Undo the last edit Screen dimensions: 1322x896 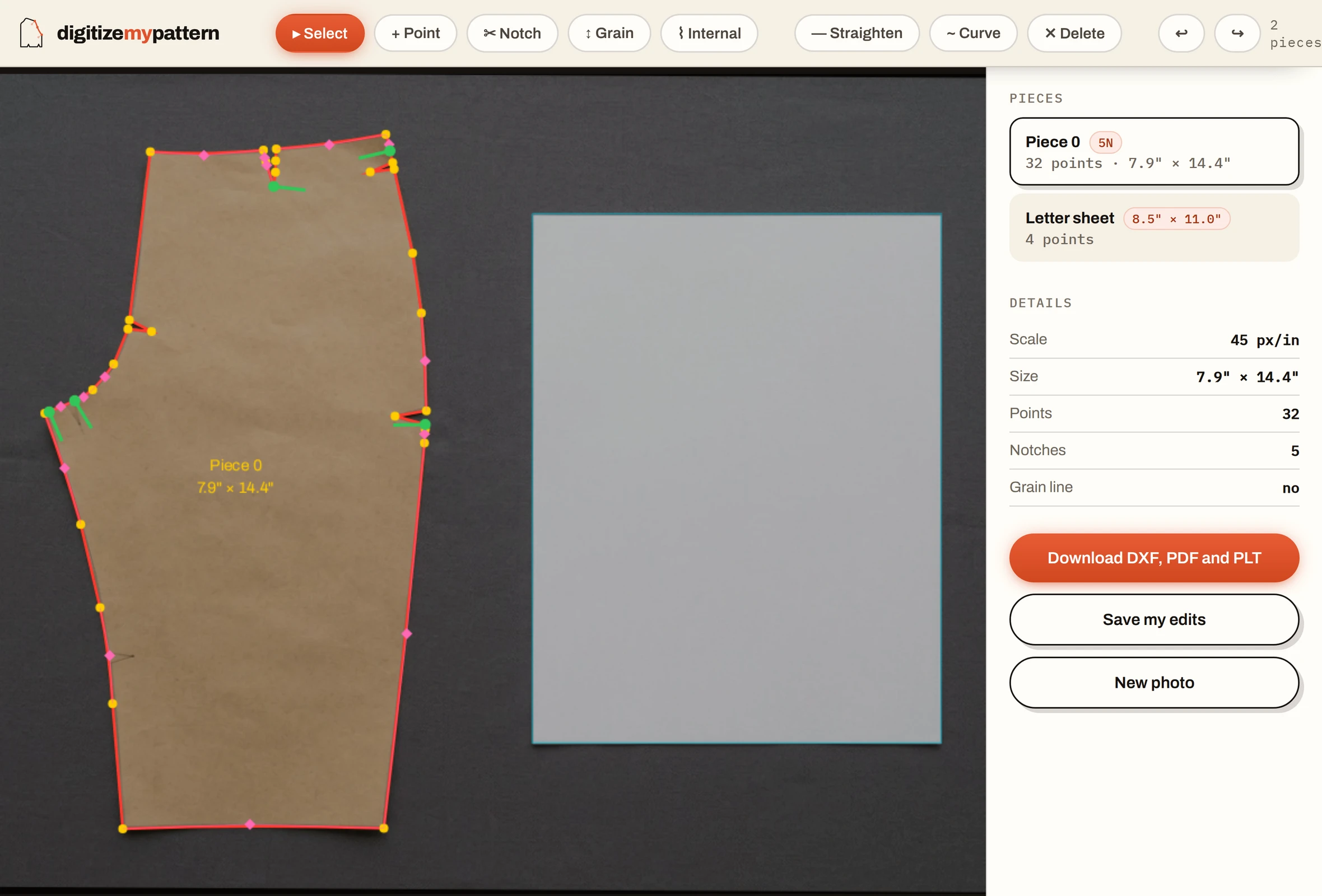click(1181, 33)
